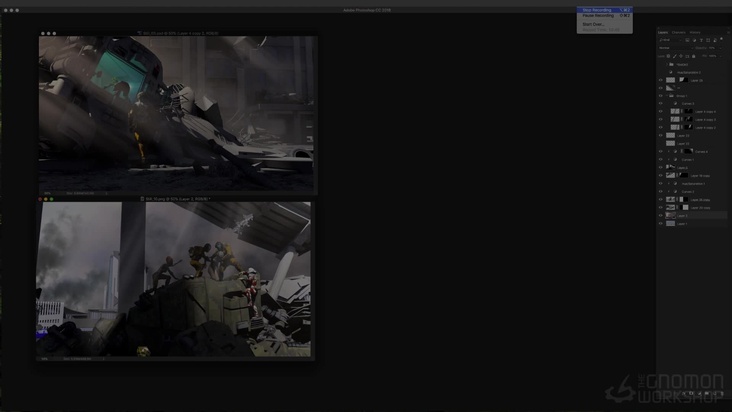
Task: Choose Start Over… from the menu
Action: point(605,24)
